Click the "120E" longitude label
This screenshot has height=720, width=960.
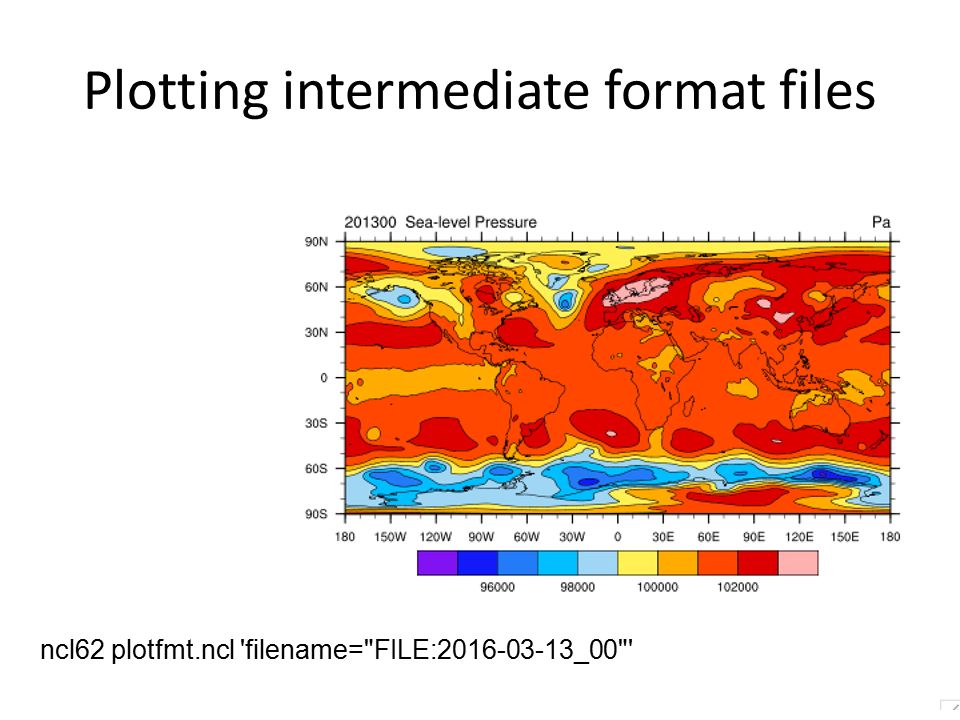[x=799, y=537]
